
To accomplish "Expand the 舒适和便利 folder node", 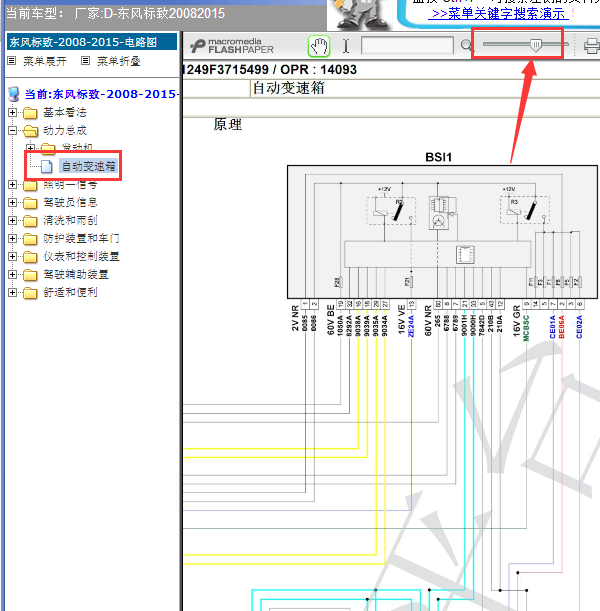I will click(12, 292).
